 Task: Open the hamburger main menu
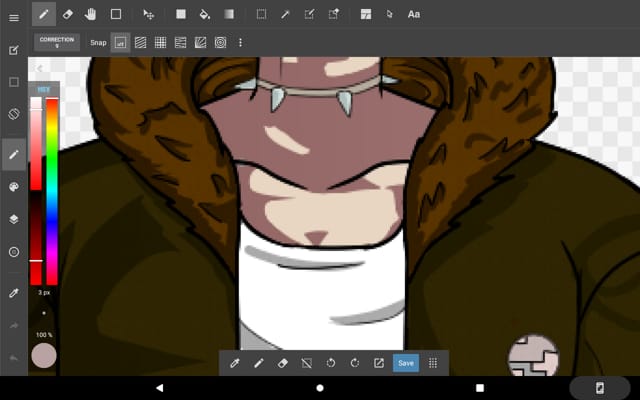[14, 17]
